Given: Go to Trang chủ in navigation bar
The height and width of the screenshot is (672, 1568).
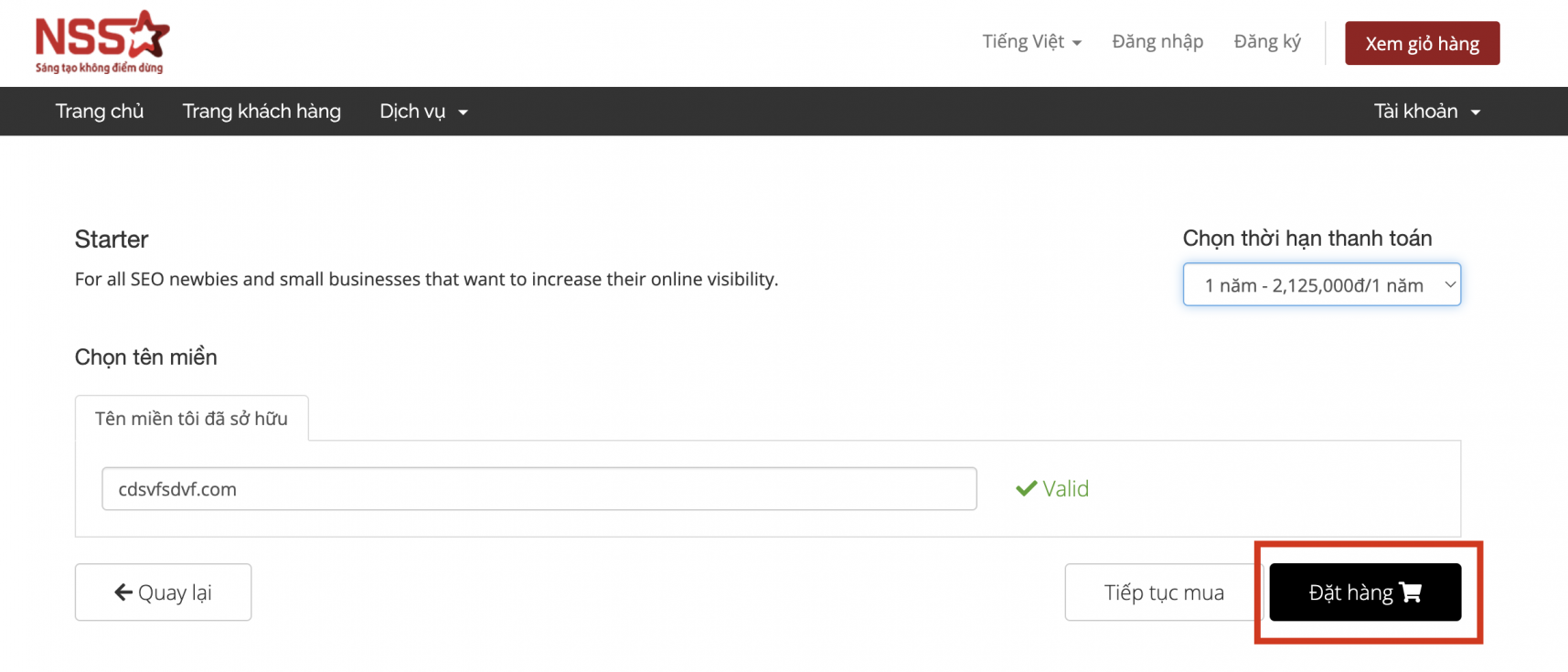Looking at the screenshot, I should tap(100, 112).
